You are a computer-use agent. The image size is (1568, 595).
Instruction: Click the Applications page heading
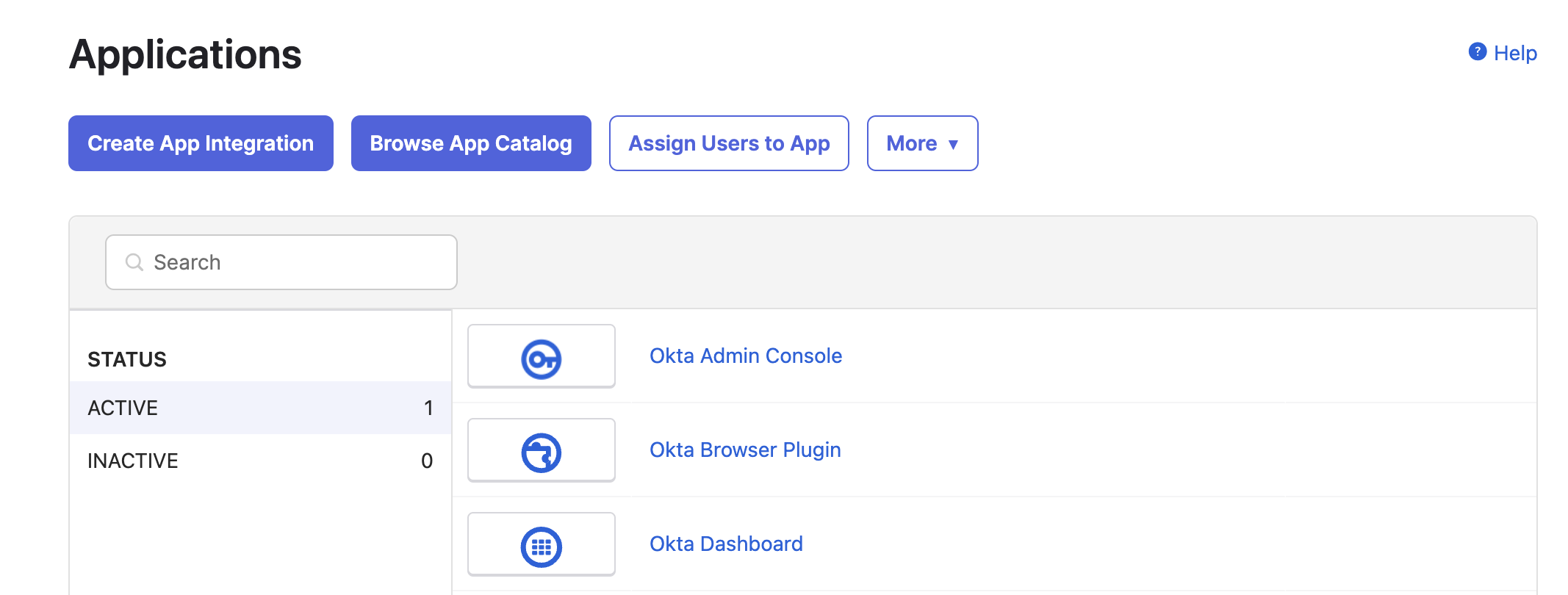185,54
